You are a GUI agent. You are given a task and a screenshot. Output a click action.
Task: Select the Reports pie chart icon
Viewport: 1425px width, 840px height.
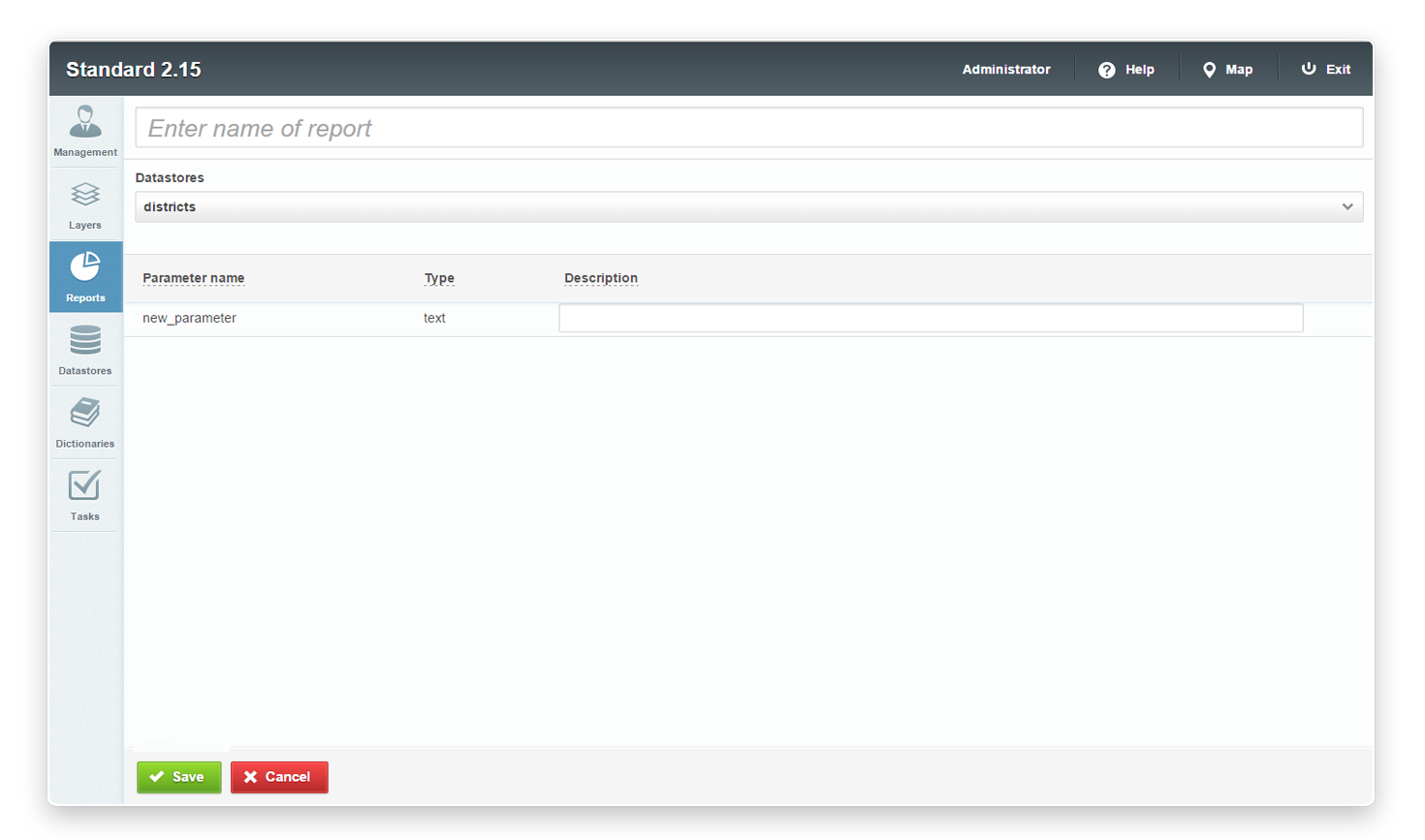click(85, 267)
